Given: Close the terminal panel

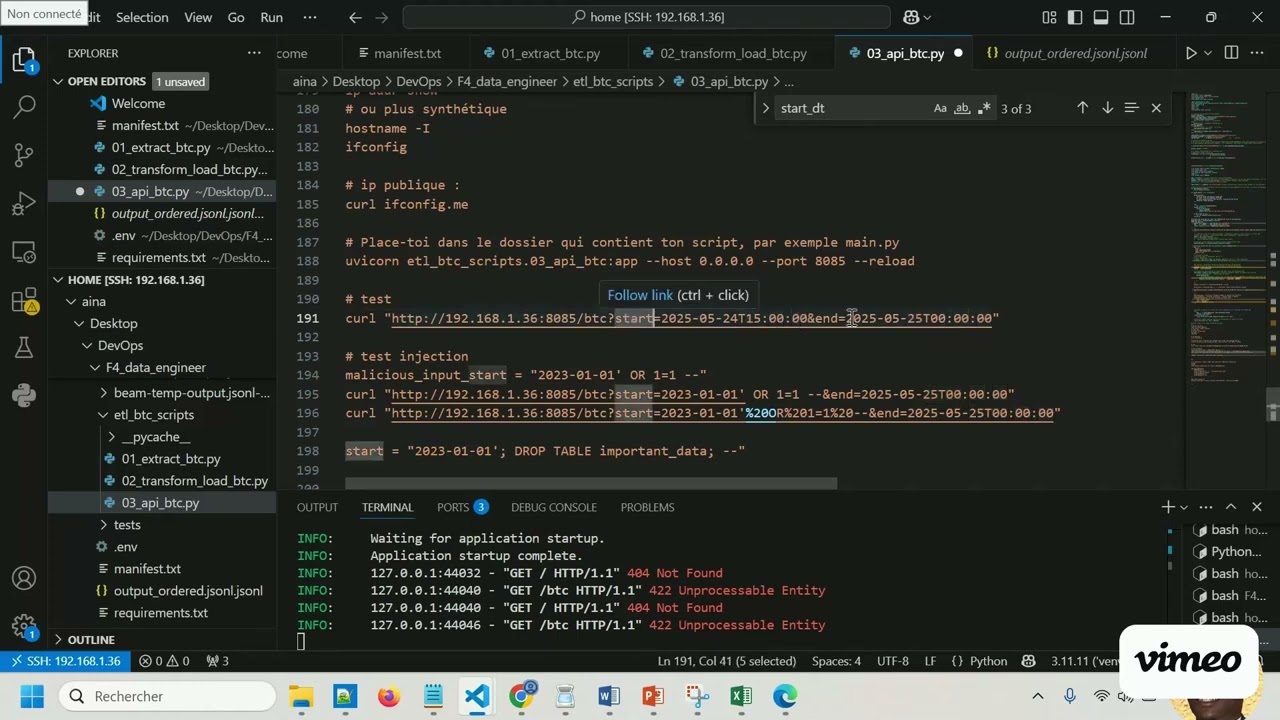Looking at the screenshot, I should (x=1257, y=507).
